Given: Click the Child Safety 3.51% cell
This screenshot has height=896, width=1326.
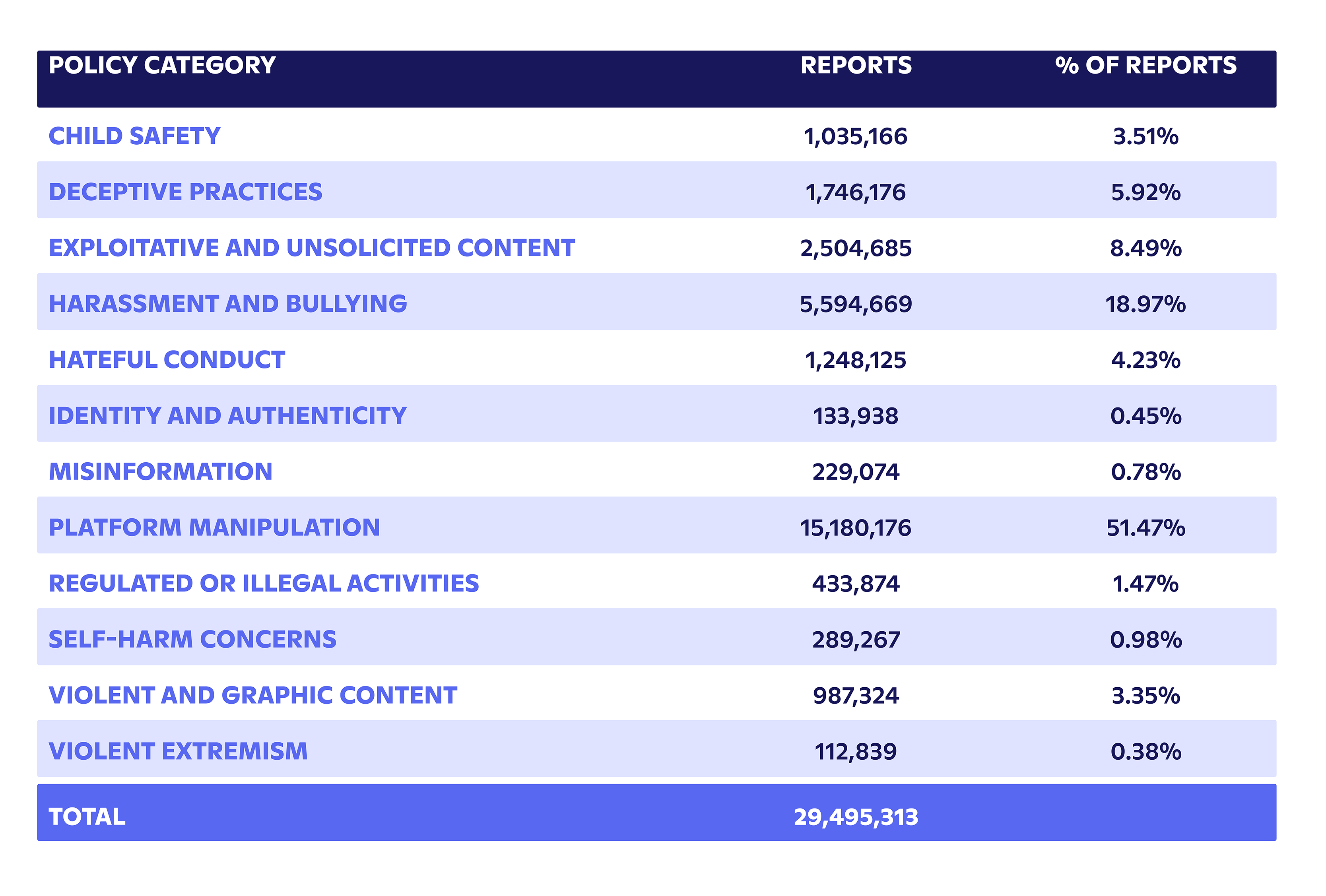Looking at the screenshot, I should (x=1146, y=136).
